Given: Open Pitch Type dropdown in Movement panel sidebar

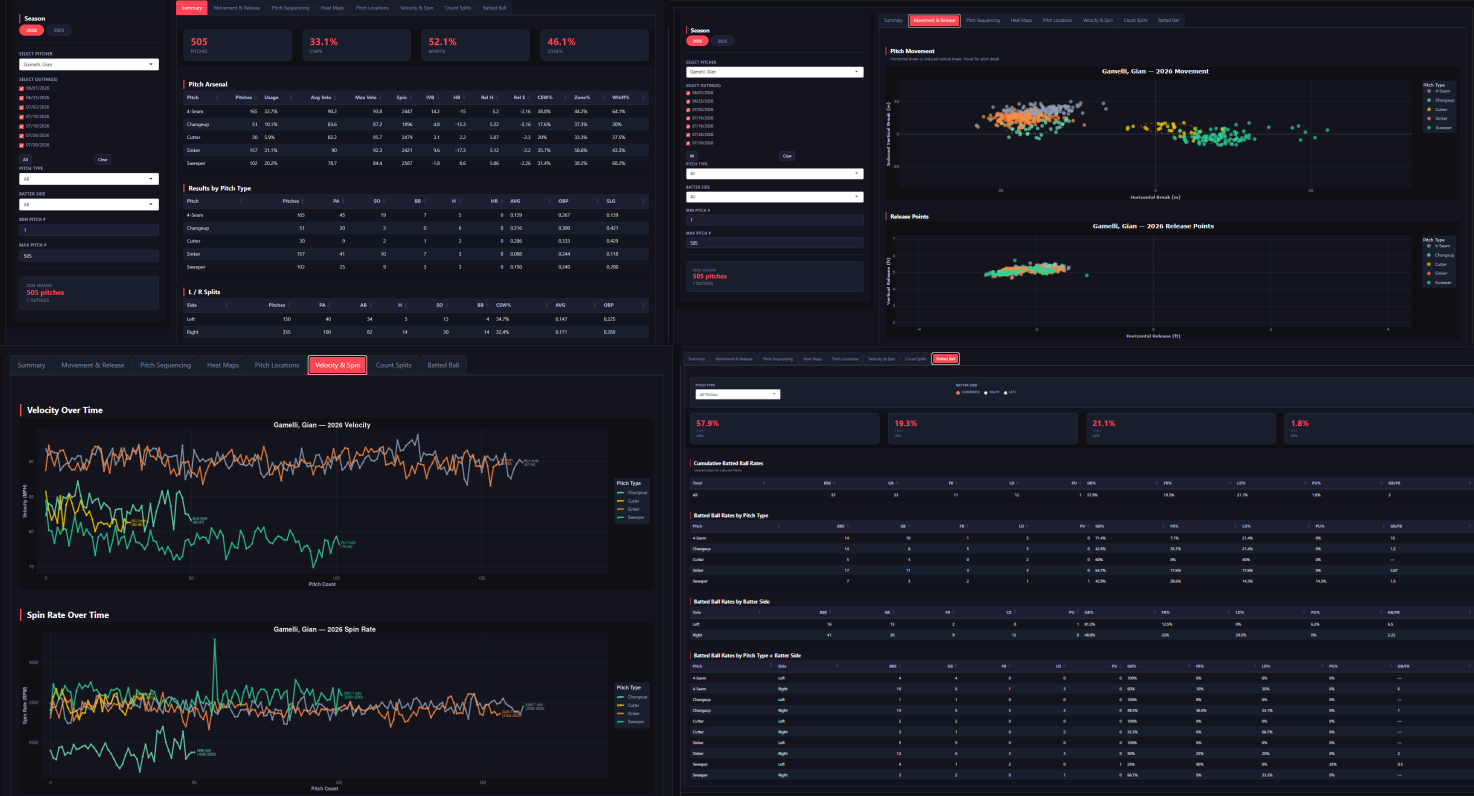Looking at the screenshot, I should (775, 173).
